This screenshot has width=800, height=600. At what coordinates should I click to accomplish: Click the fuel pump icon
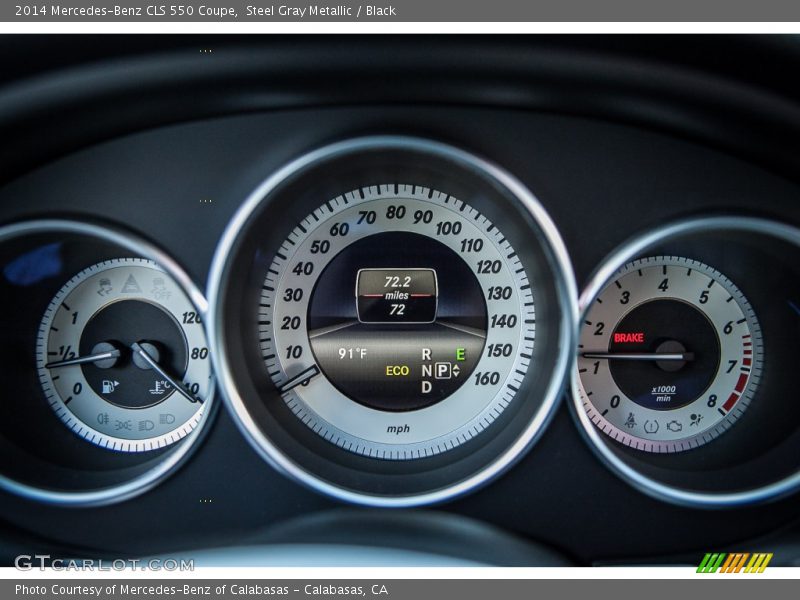tap(108, 386)
